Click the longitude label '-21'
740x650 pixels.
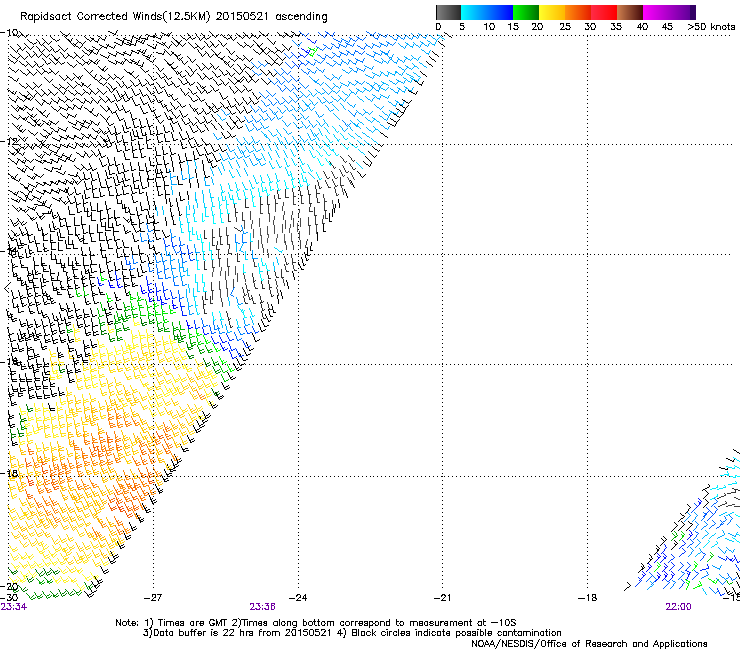(x=442, y=598)
